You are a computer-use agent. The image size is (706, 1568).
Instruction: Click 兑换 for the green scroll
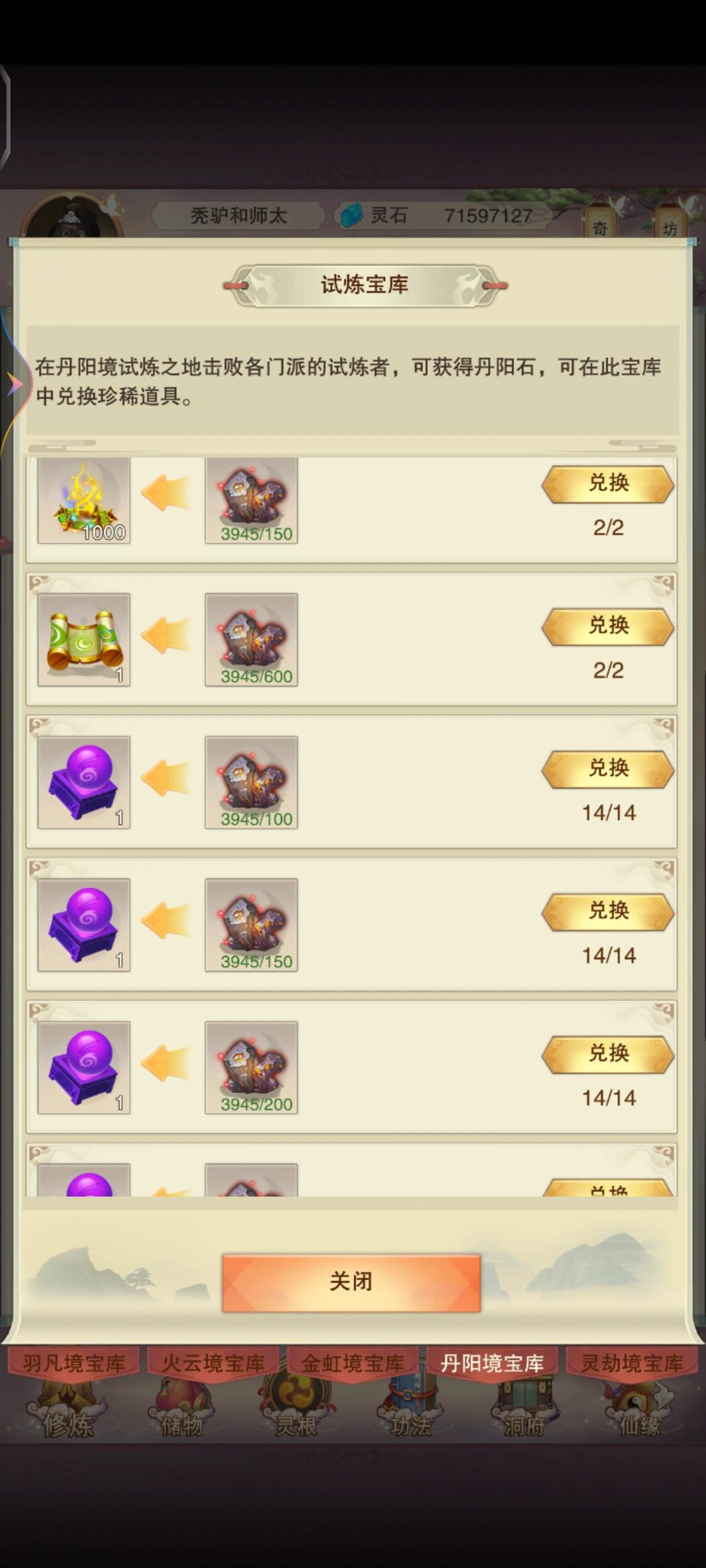point(608,627)
